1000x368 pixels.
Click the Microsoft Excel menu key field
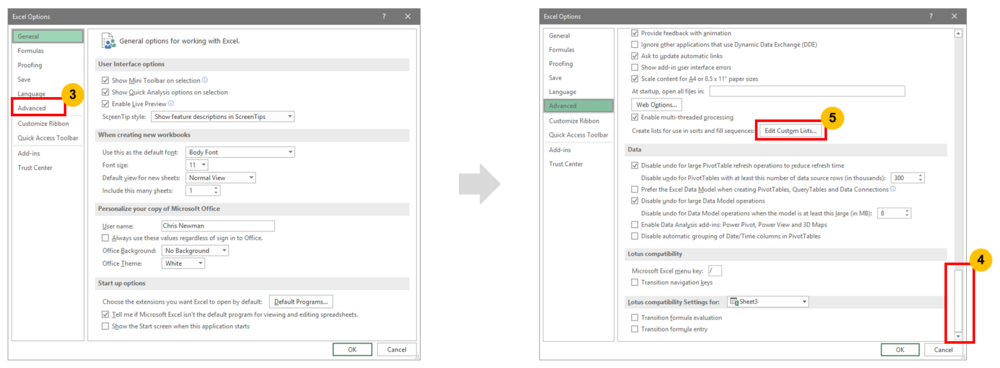[715, 270]
